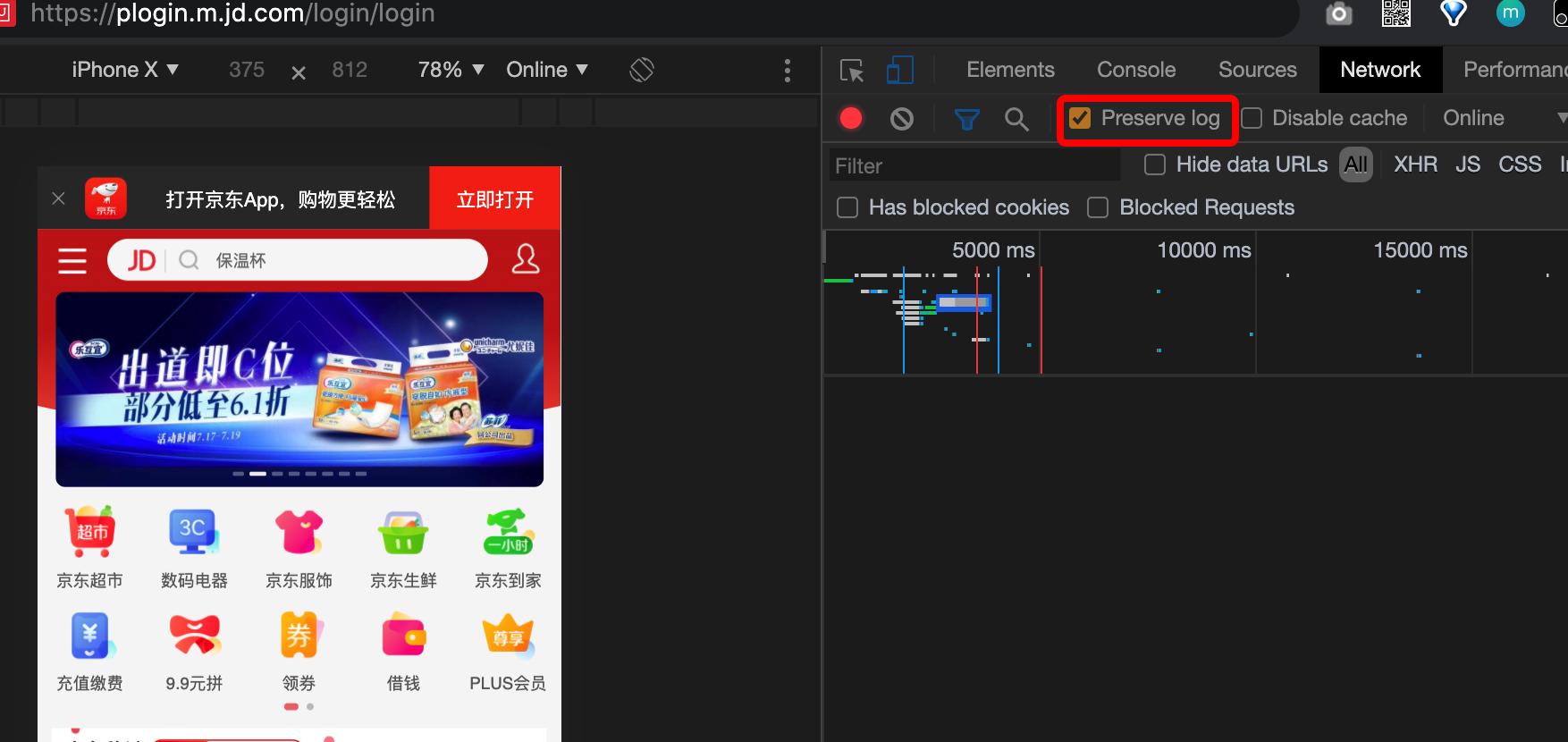Switch to the Console tab
Image resolution: width=1568 pixels, height=742 pixels.
pos(1136,70)
